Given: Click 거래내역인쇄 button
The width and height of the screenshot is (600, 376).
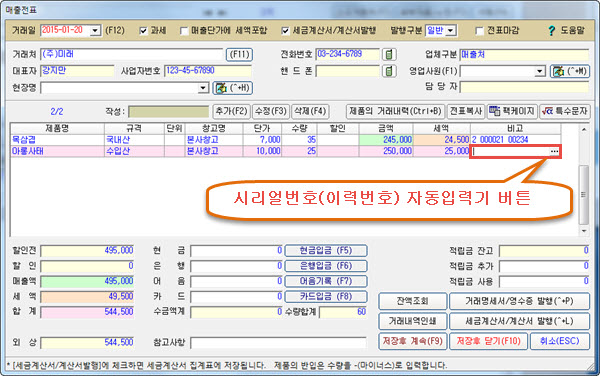Looking at the screenshot, I should [412, 321].
